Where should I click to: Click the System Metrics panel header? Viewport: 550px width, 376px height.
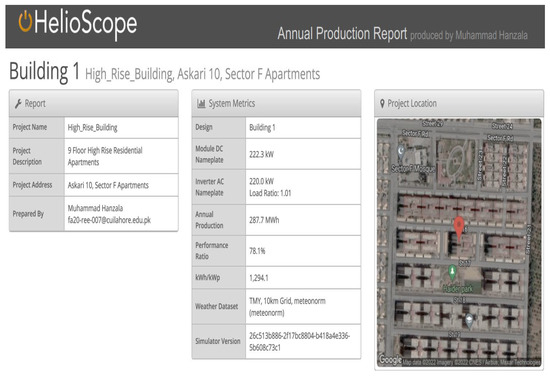click(x=276, y=103)
